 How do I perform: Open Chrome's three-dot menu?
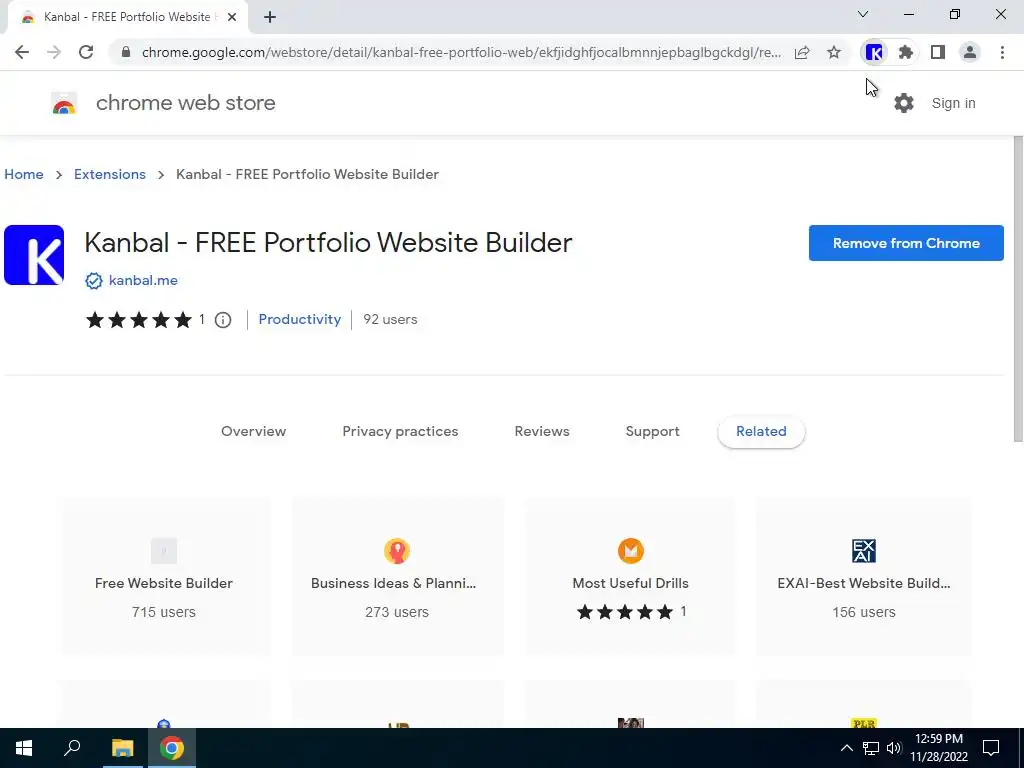pos(1002,52)
